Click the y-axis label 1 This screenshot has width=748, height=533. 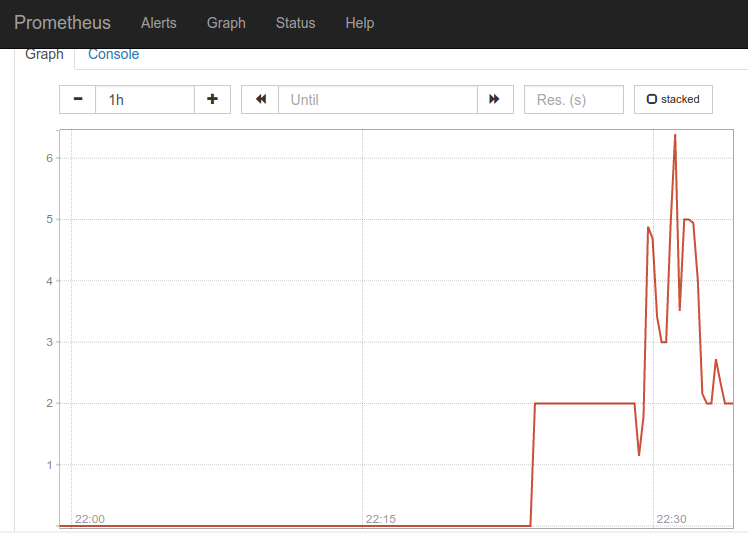(x=50, y=465)
